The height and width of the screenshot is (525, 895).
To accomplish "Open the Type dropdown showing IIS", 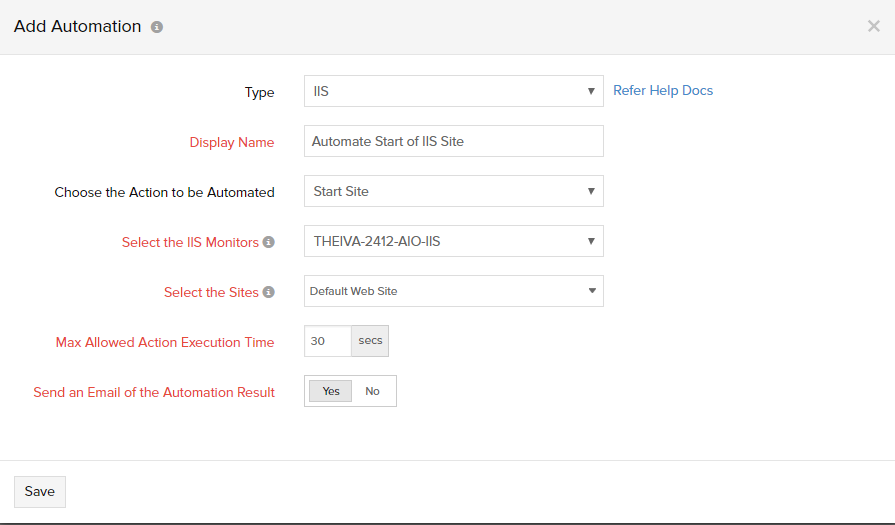I will (x=454, y=91).
